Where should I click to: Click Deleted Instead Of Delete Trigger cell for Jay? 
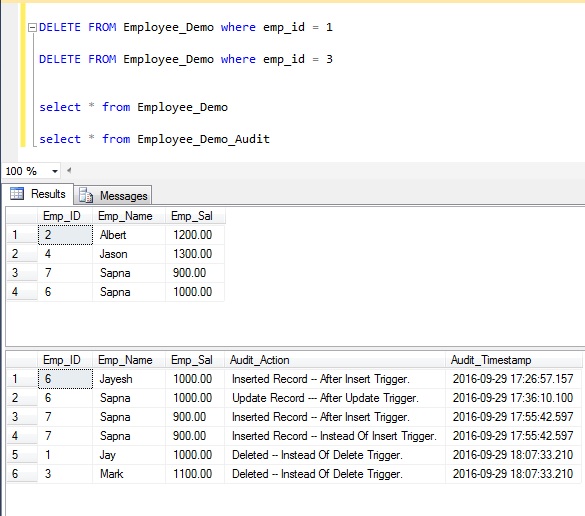point(335,455)
